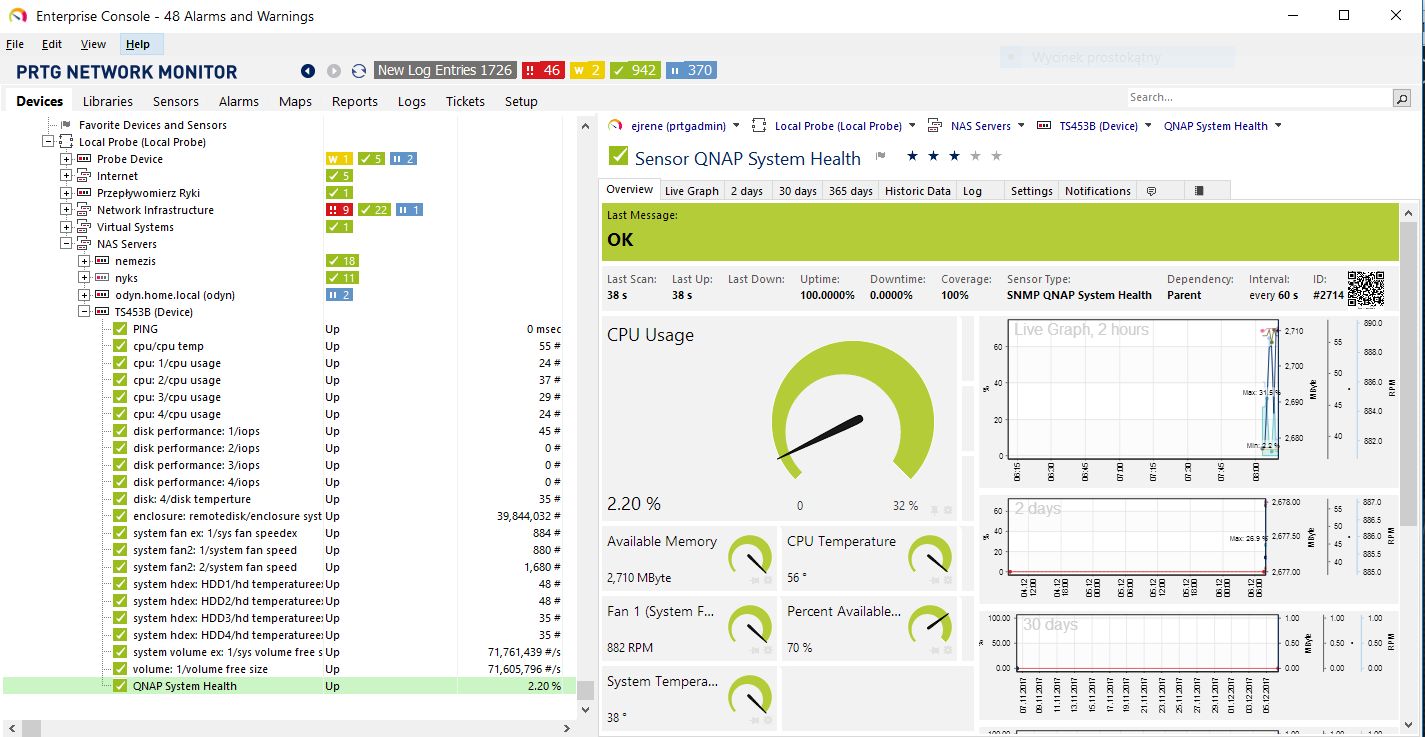Toggle the pin on Percent Available gauge

[934, 650]
